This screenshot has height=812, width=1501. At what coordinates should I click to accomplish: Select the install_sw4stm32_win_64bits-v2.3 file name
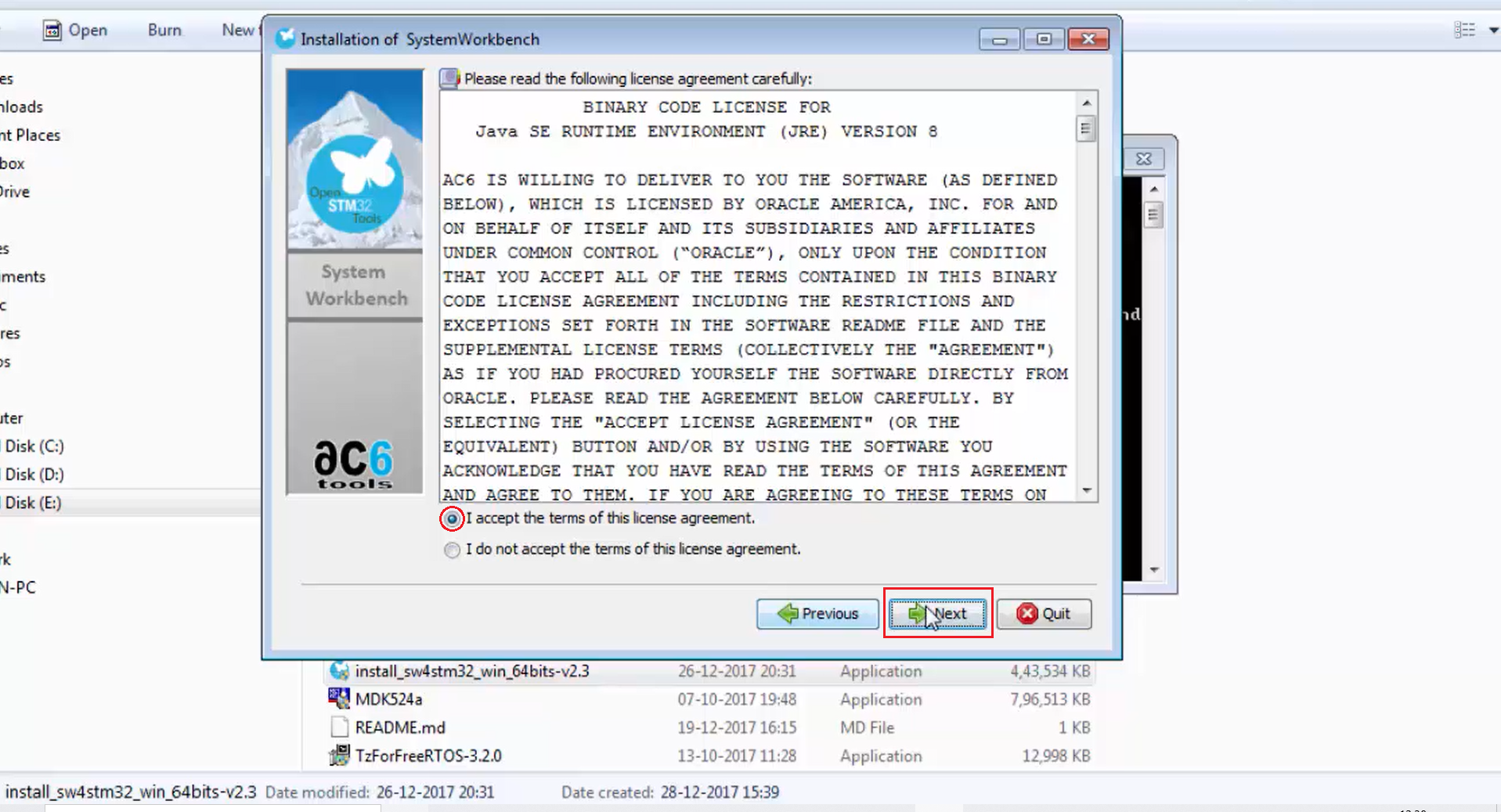tap(472, 671)
